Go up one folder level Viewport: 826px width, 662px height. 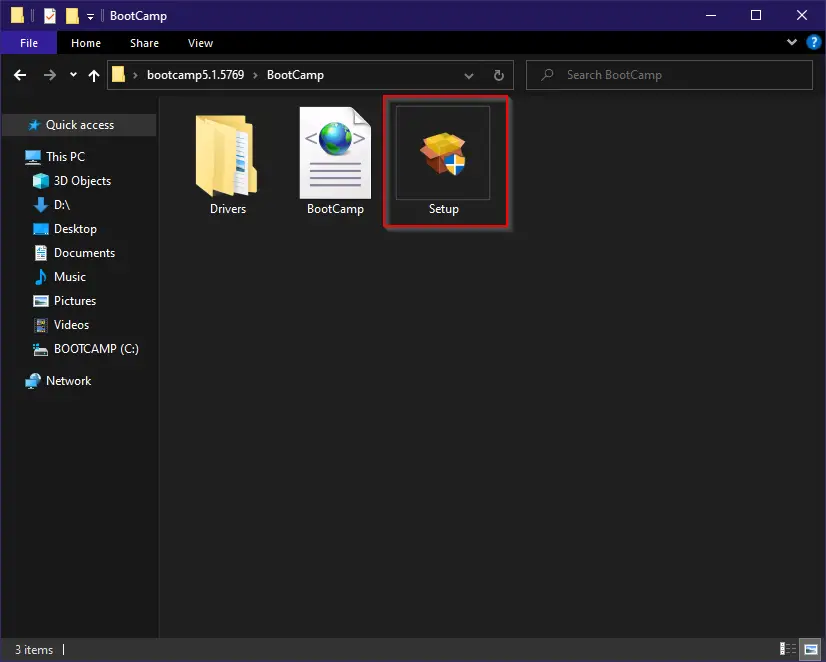click(94, 75)
